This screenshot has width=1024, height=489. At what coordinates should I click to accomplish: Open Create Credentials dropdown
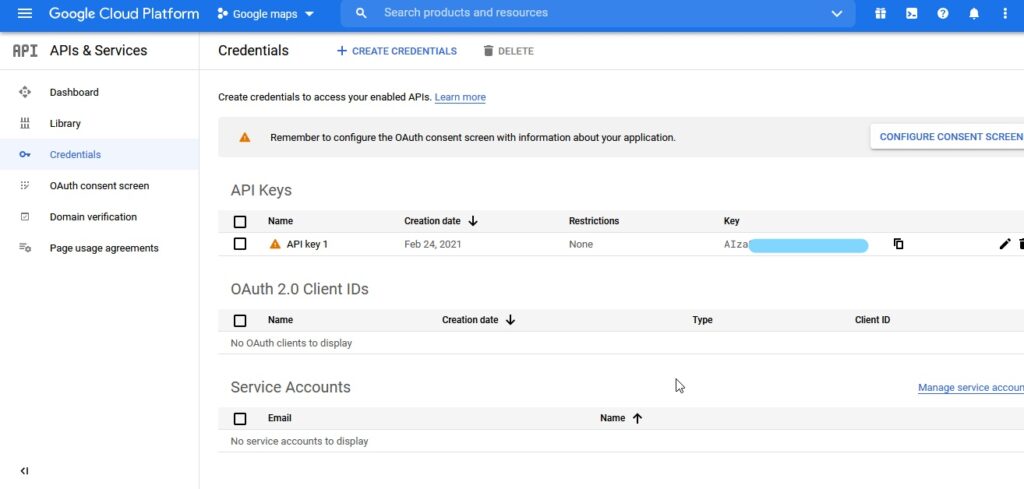point(397,51)
